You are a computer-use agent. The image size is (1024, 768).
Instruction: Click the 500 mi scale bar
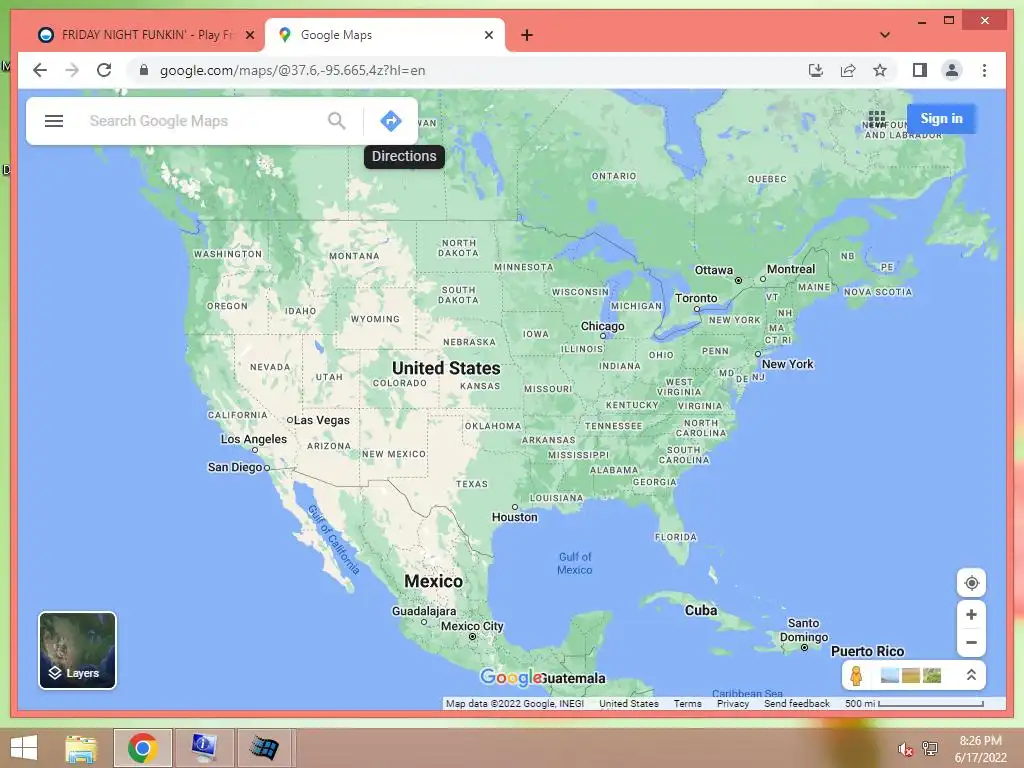point(914,703)
